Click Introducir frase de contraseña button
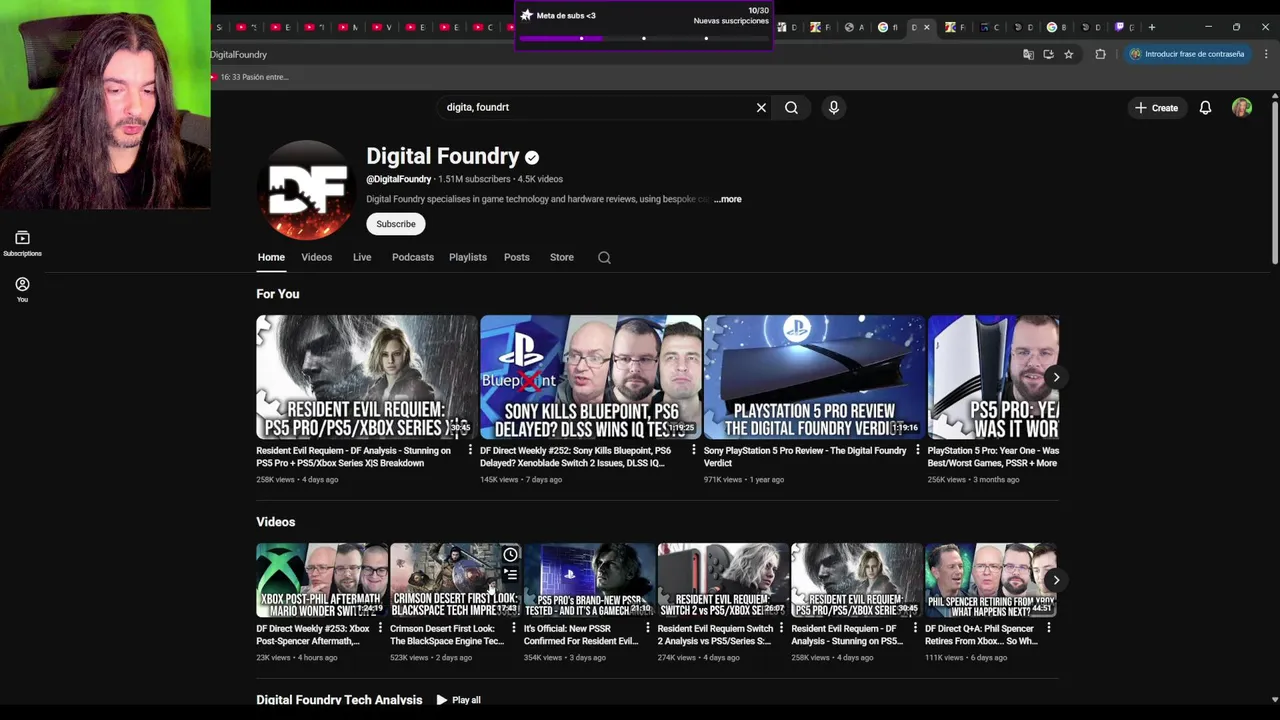The height and width of the screenshot is (720, 1280). [1187, 54]
